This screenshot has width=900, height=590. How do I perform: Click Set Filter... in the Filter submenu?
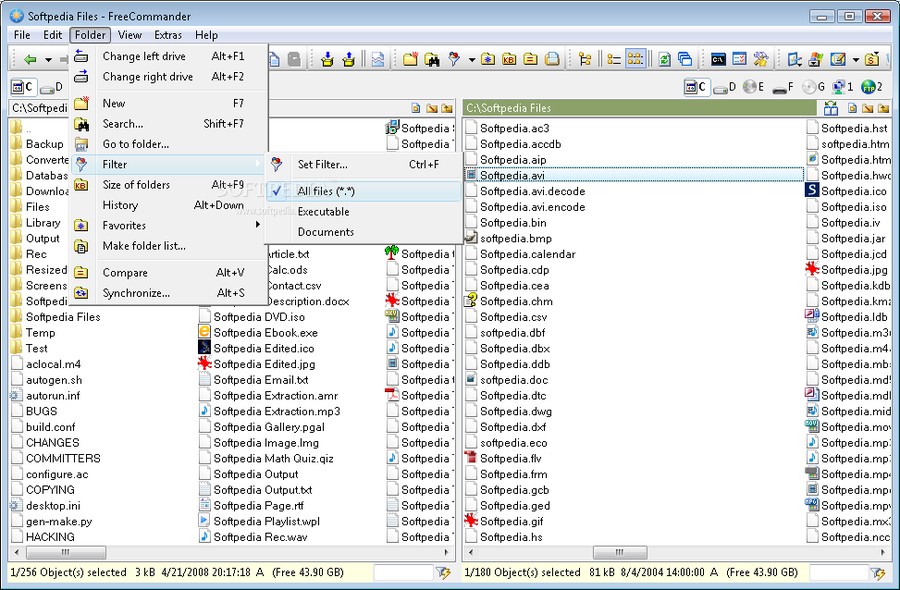pyautogui.click(x=364, y=165)
